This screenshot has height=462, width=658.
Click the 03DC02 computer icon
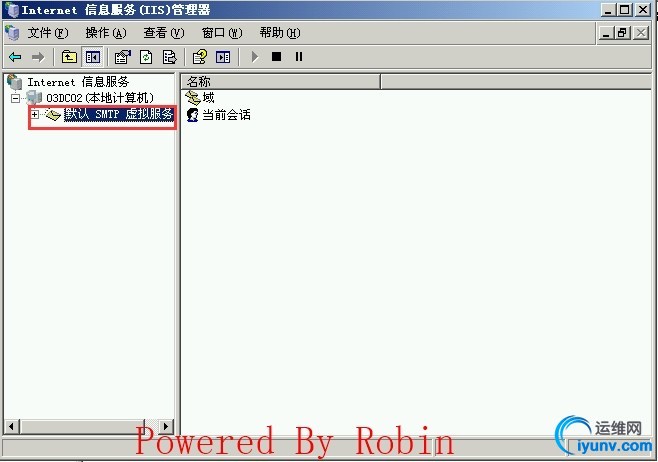(34, 98)
